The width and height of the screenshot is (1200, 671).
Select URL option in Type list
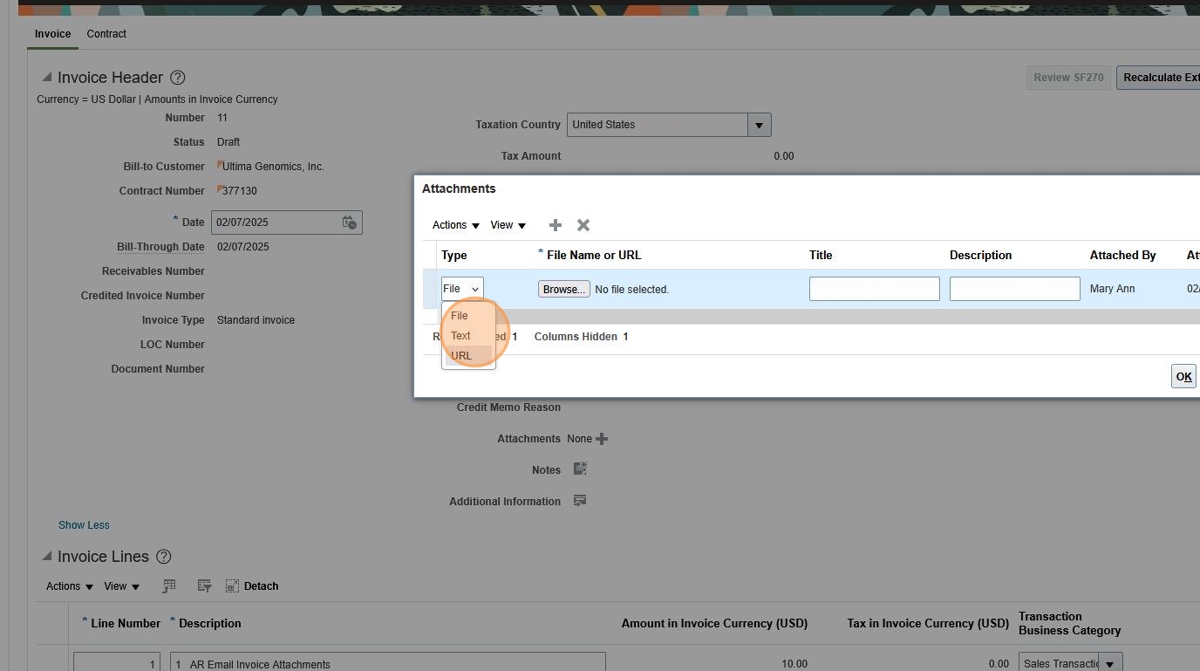click(x=461, y=356)
